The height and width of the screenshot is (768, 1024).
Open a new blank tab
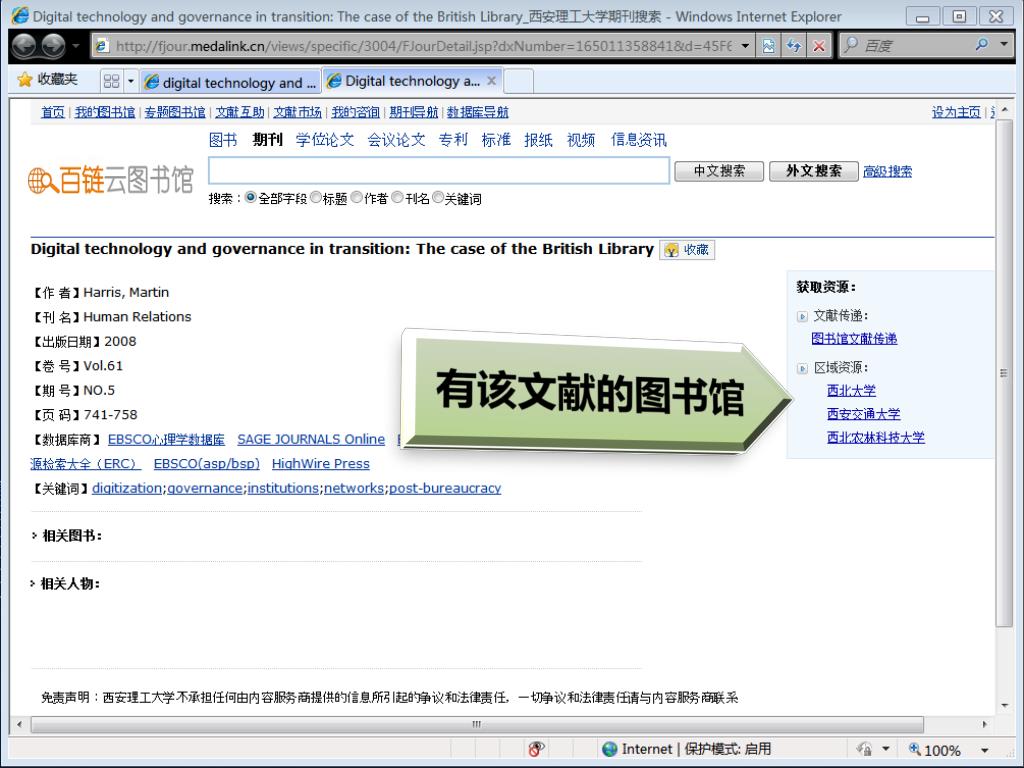pos(519,82)
